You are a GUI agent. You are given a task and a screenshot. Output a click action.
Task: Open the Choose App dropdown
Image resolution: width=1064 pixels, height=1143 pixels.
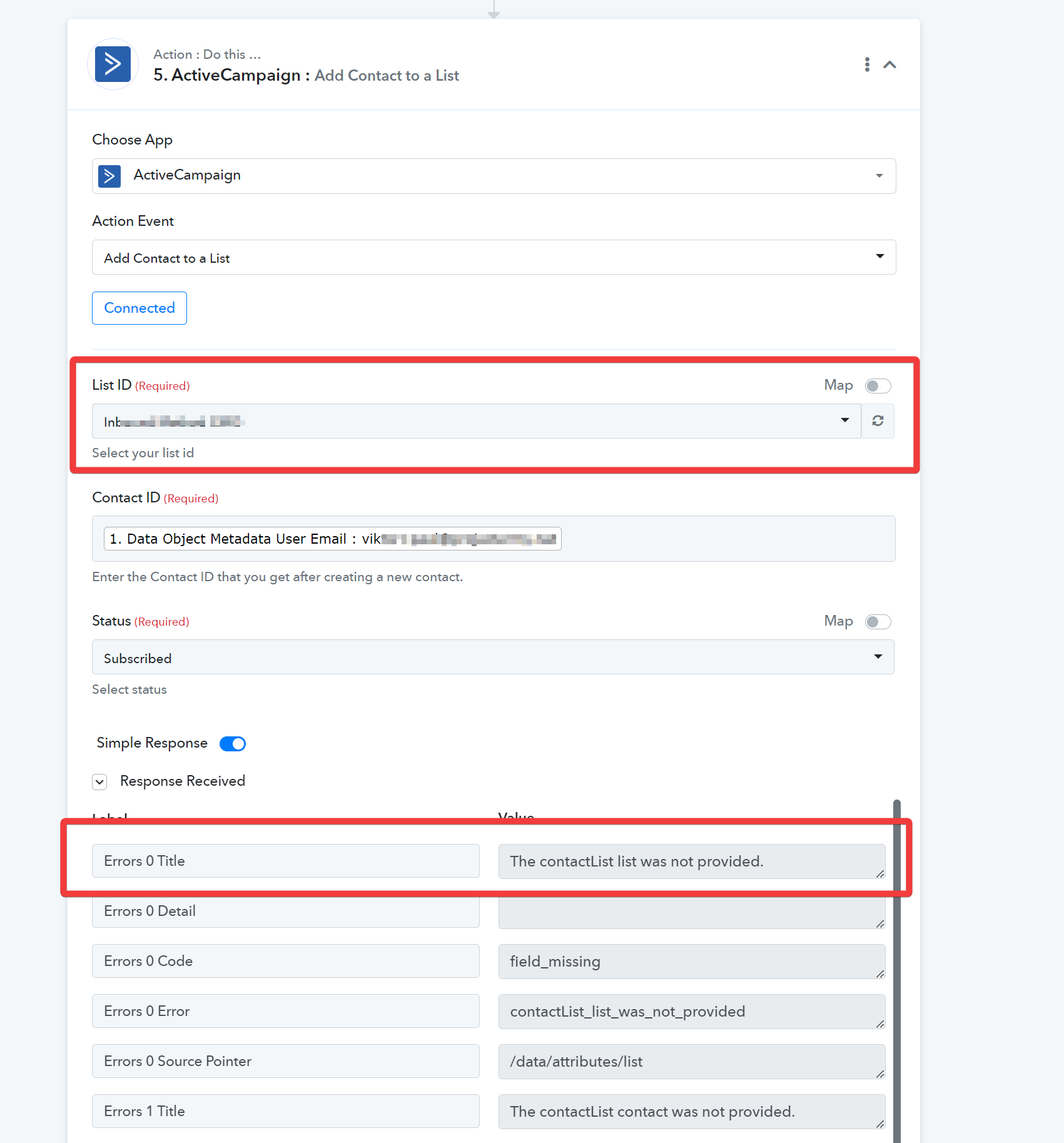pyautogui.click(x=494, y=176)
